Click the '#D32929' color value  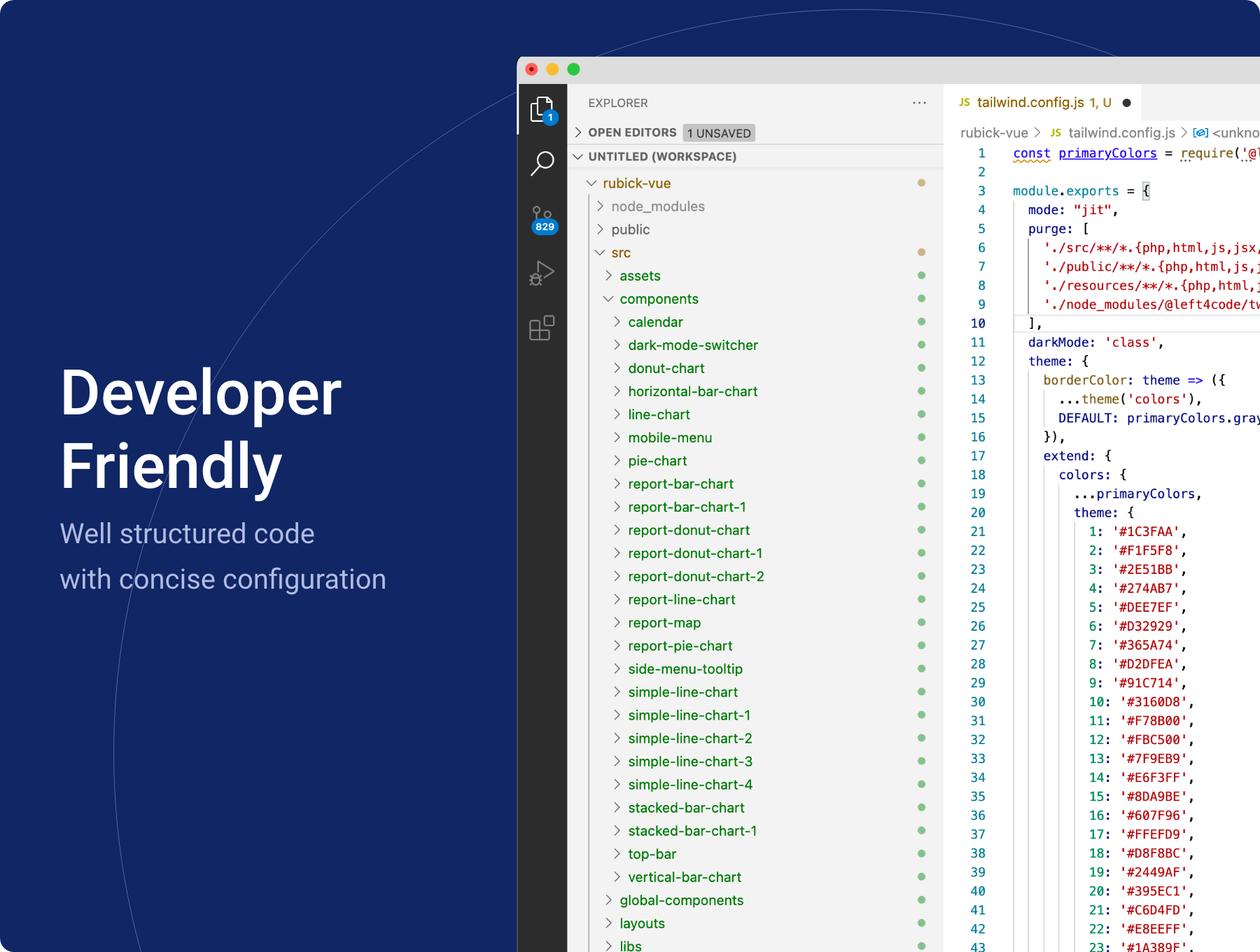[x=1146, y=626]
